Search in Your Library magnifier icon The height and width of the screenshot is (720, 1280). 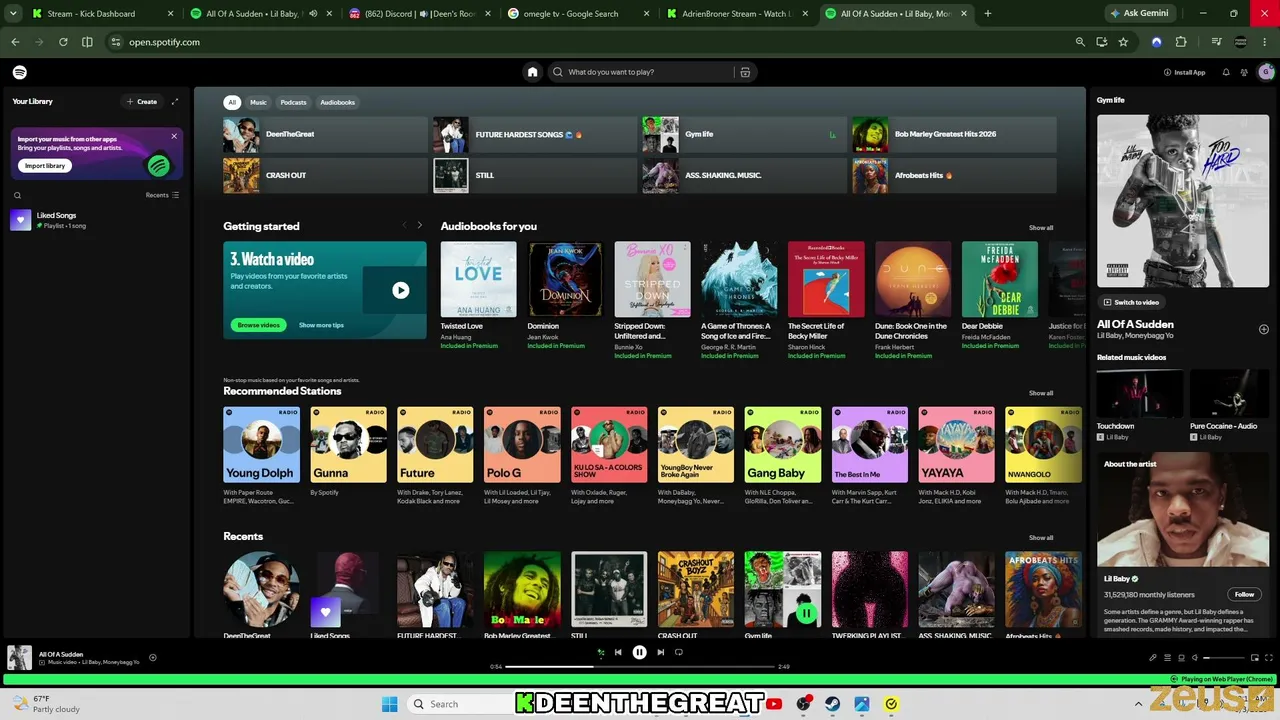tap(17, 196)
